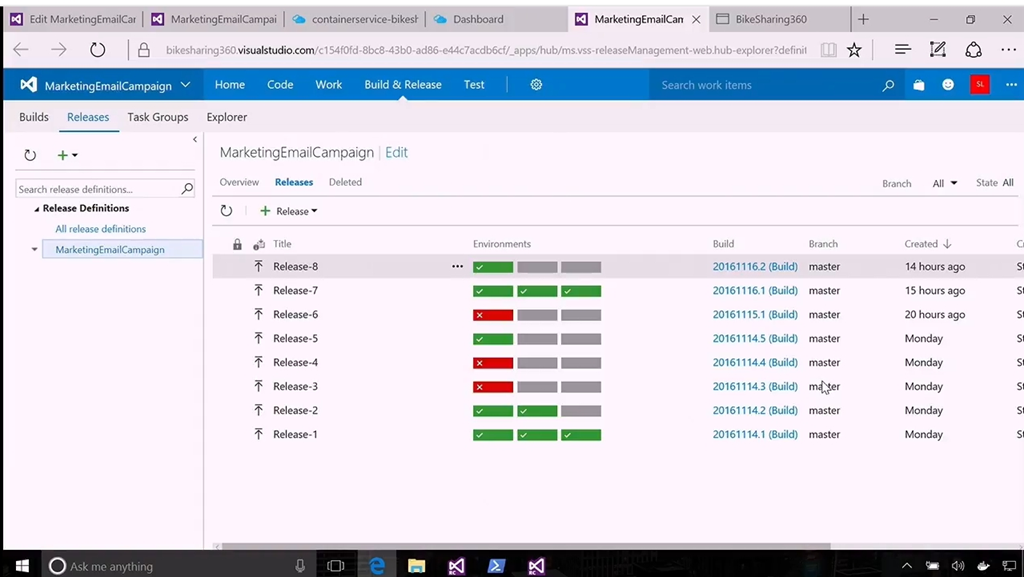1024x577 pixels.
Task: Click Release-6 failed red environment status bar
Action: tap(493, 315)
